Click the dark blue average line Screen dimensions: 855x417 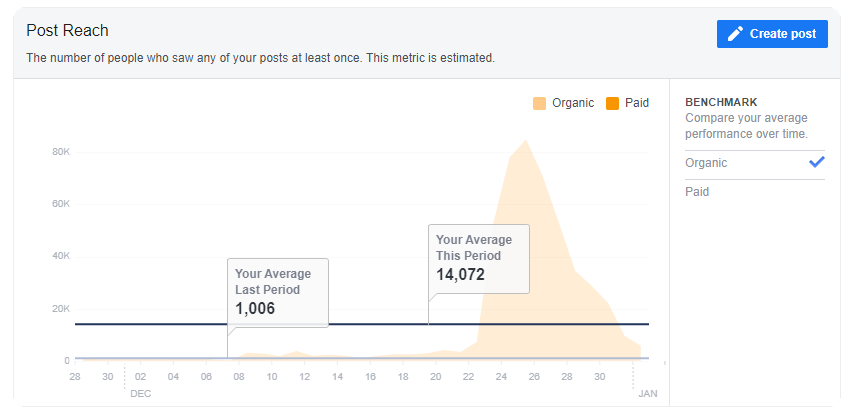[x=362, y=324]
